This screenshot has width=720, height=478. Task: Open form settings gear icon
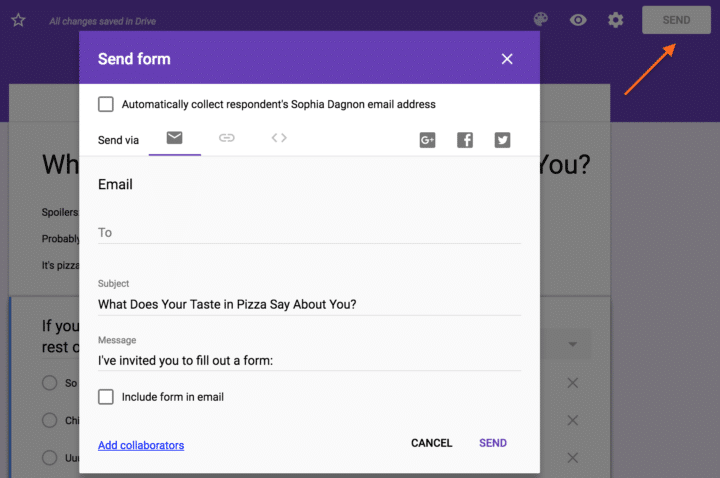615,20
